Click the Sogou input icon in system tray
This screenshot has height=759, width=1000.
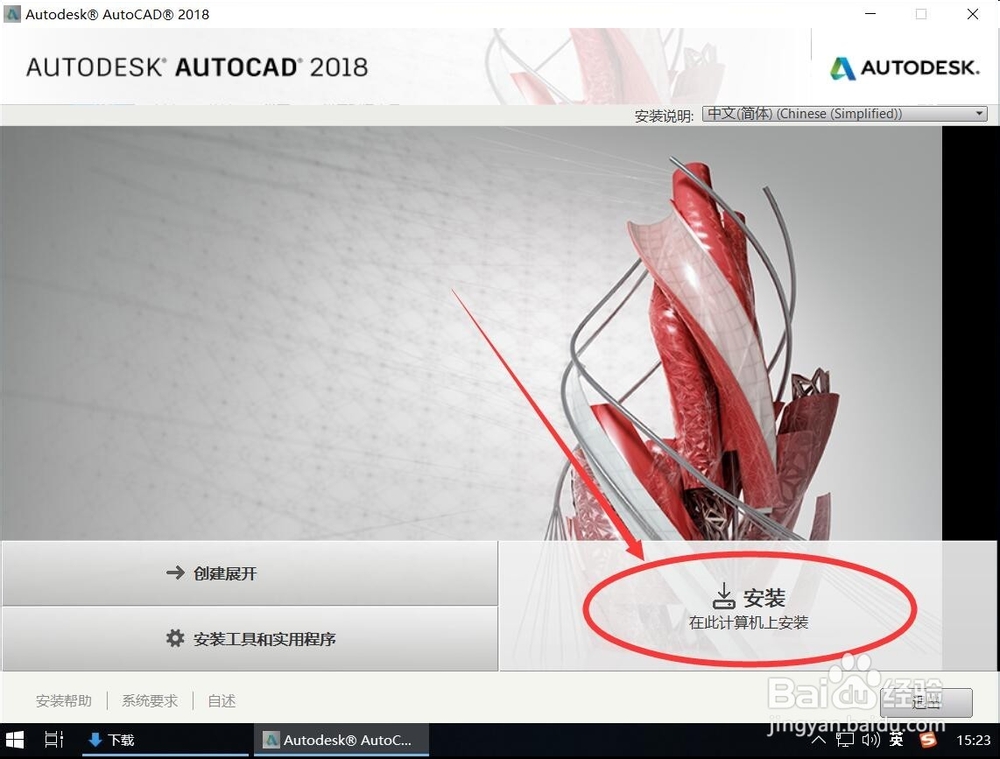[926, 739]
